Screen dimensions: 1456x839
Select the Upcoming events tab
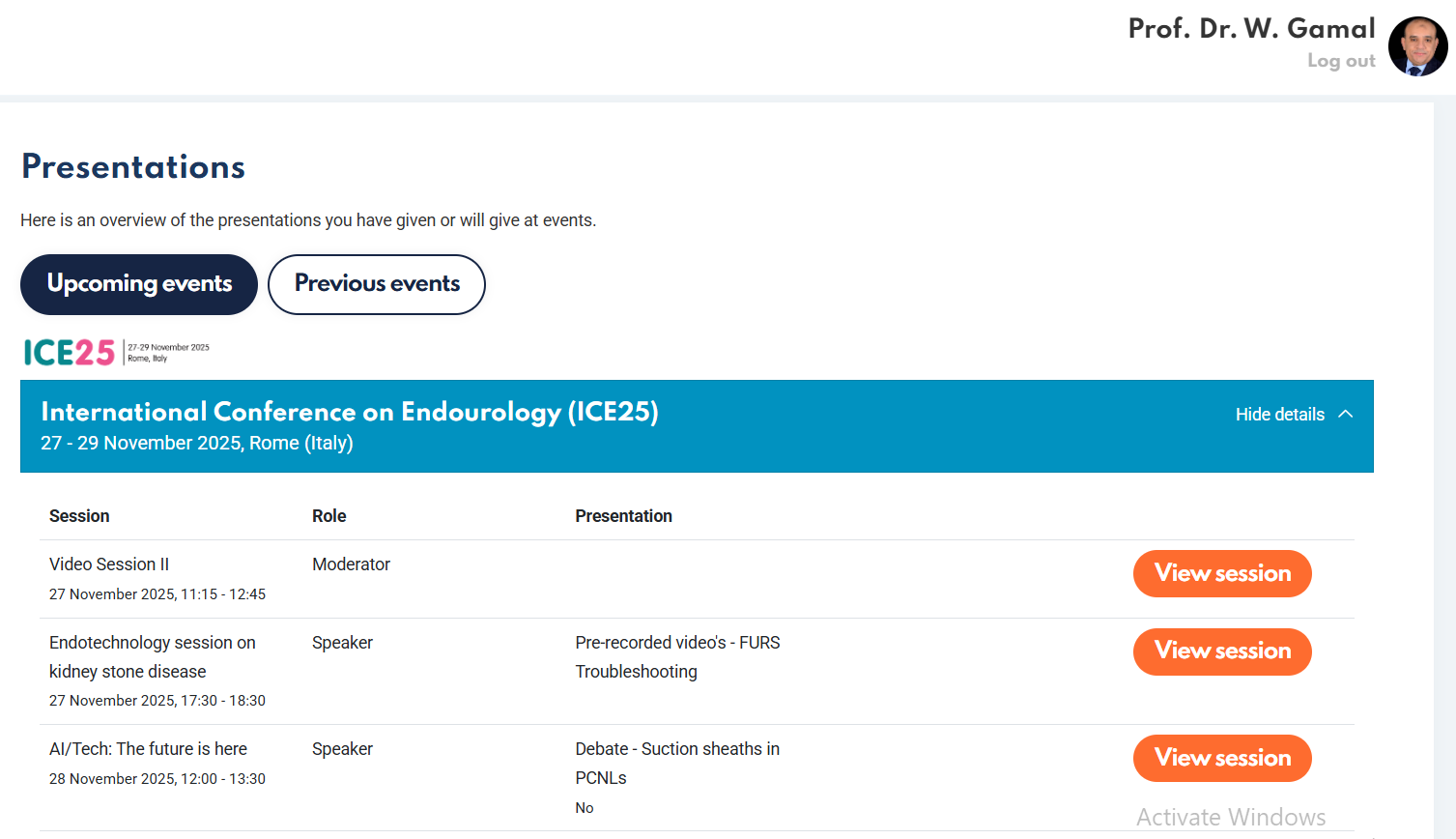coord(139,284)
